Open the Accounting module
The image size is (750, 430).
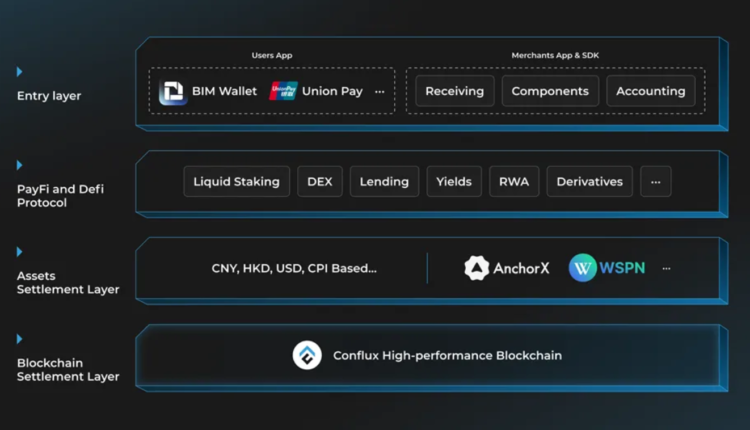650,91
